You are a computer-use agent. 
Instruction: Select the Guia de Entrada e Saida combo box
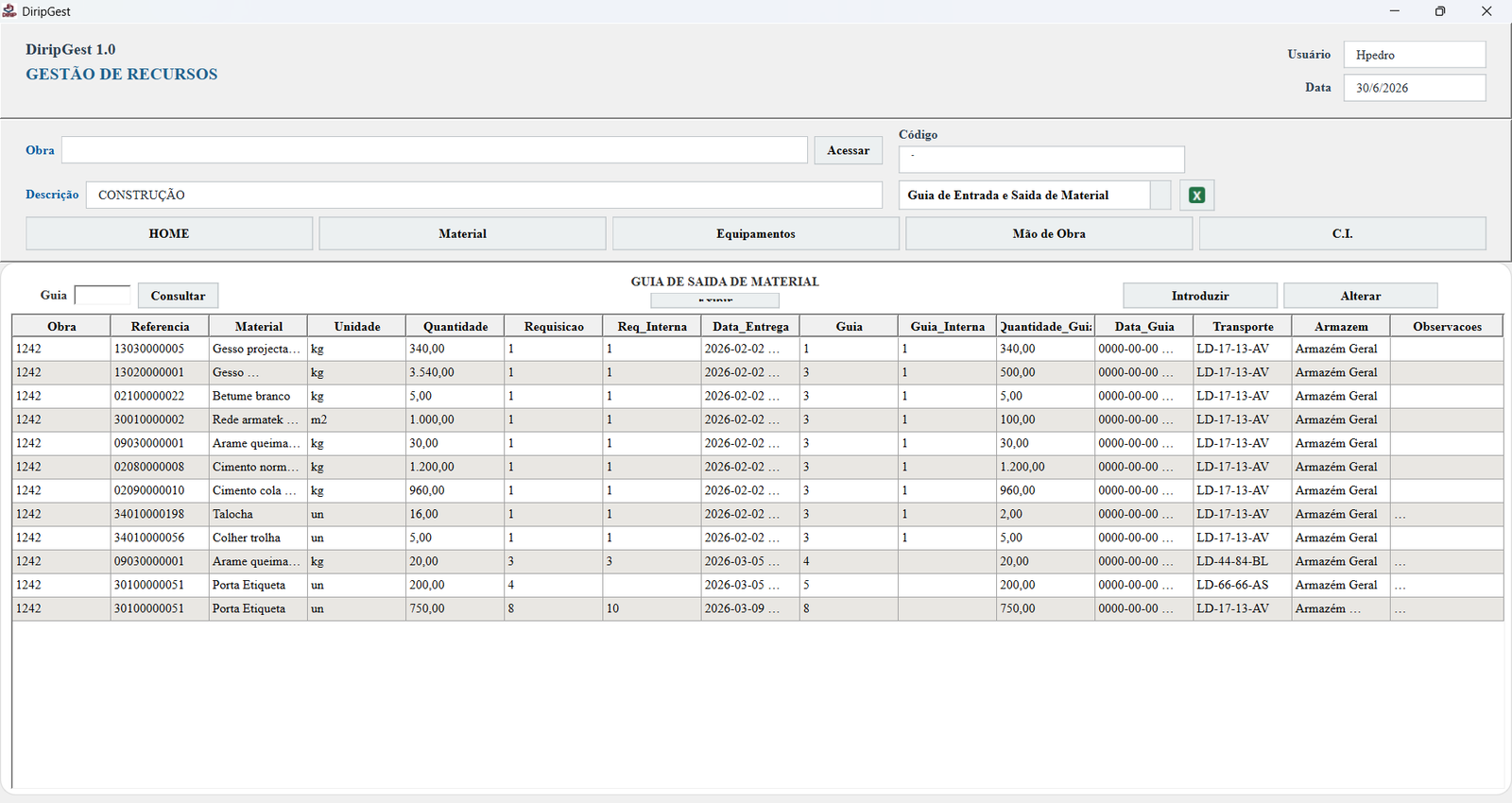[x=1035, y=195]
